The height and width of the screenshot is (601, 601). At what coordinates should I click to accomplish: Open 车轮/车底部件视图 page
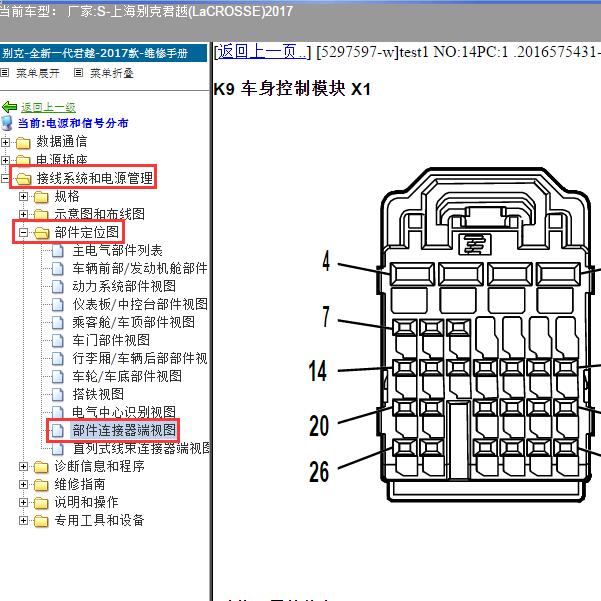point(127,376)
